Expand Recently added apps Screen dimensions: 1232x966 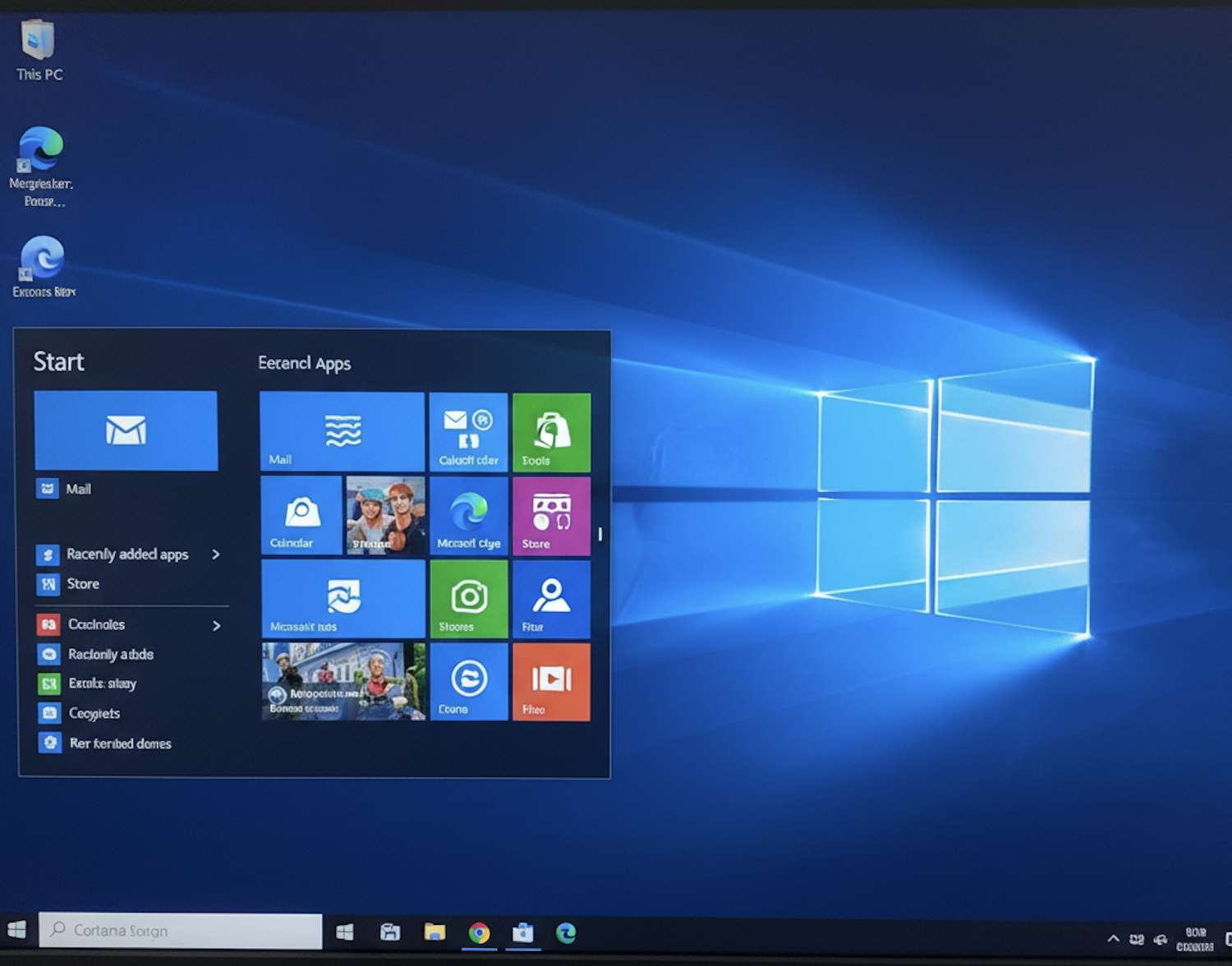tap(216, 554)
